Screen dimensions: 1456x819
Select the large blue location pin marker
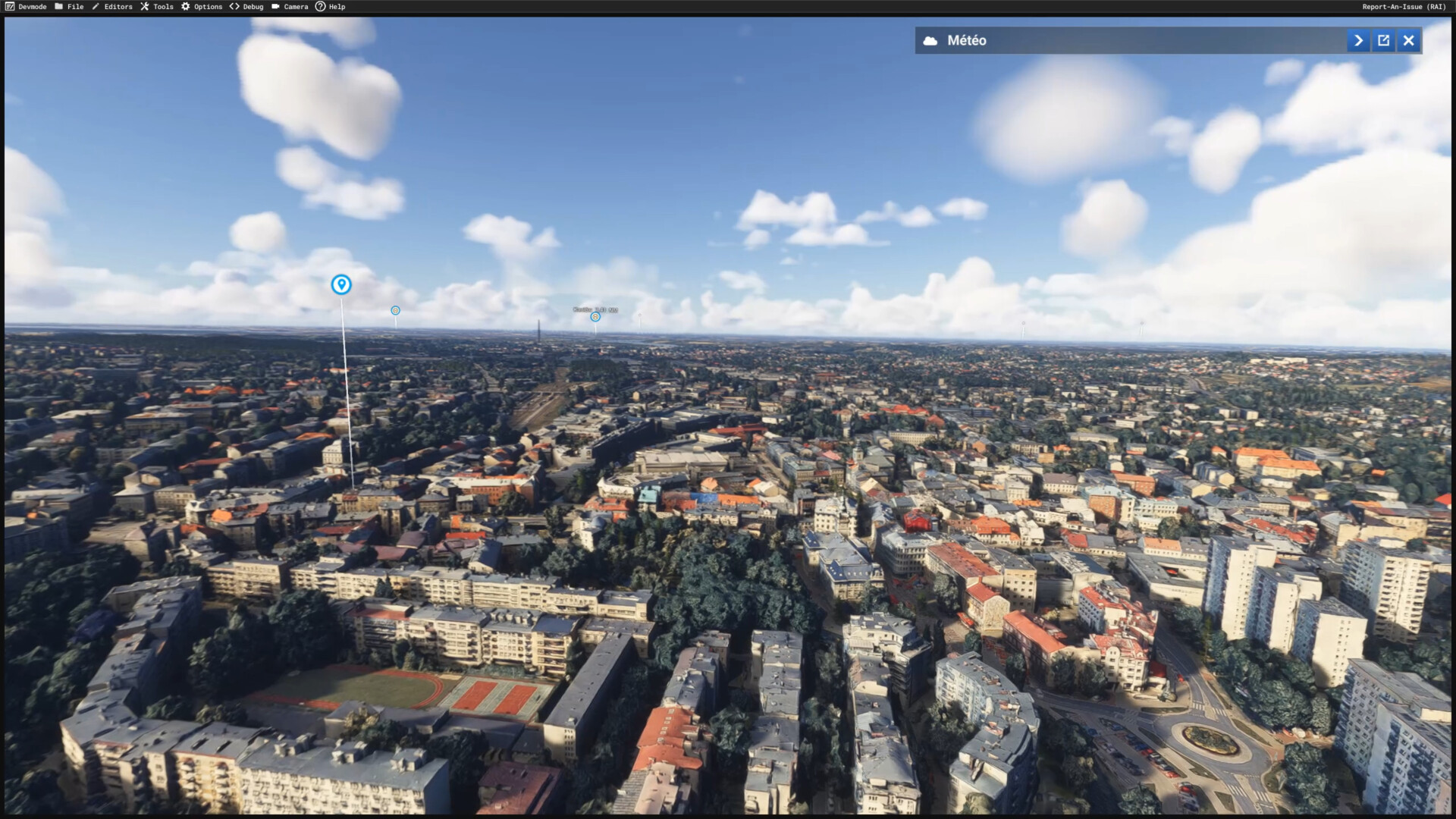click(x=341, y=284)
